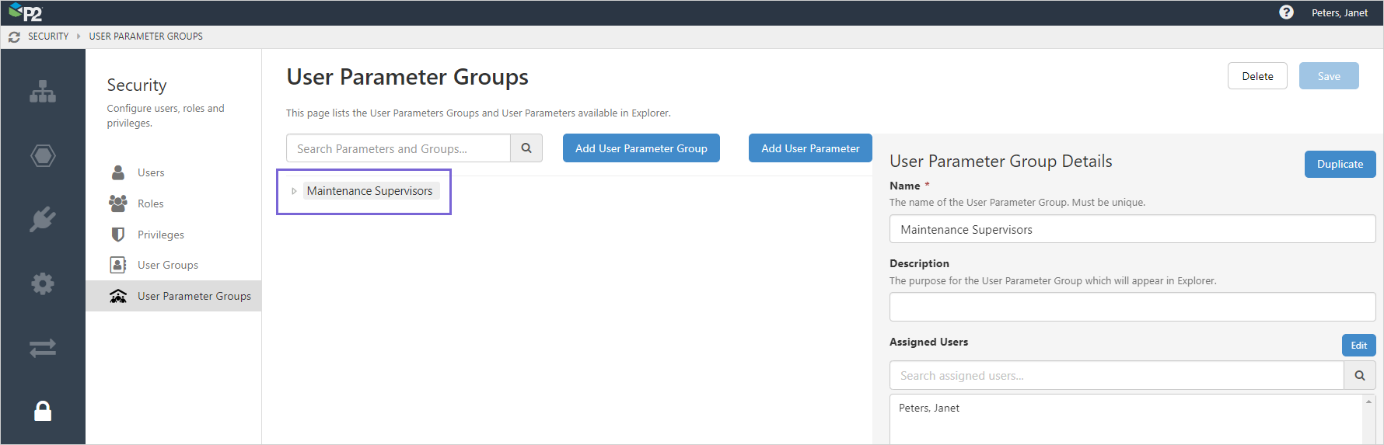Click the Add User Parameter Group button
The image size is (1384, 445).
641,149
